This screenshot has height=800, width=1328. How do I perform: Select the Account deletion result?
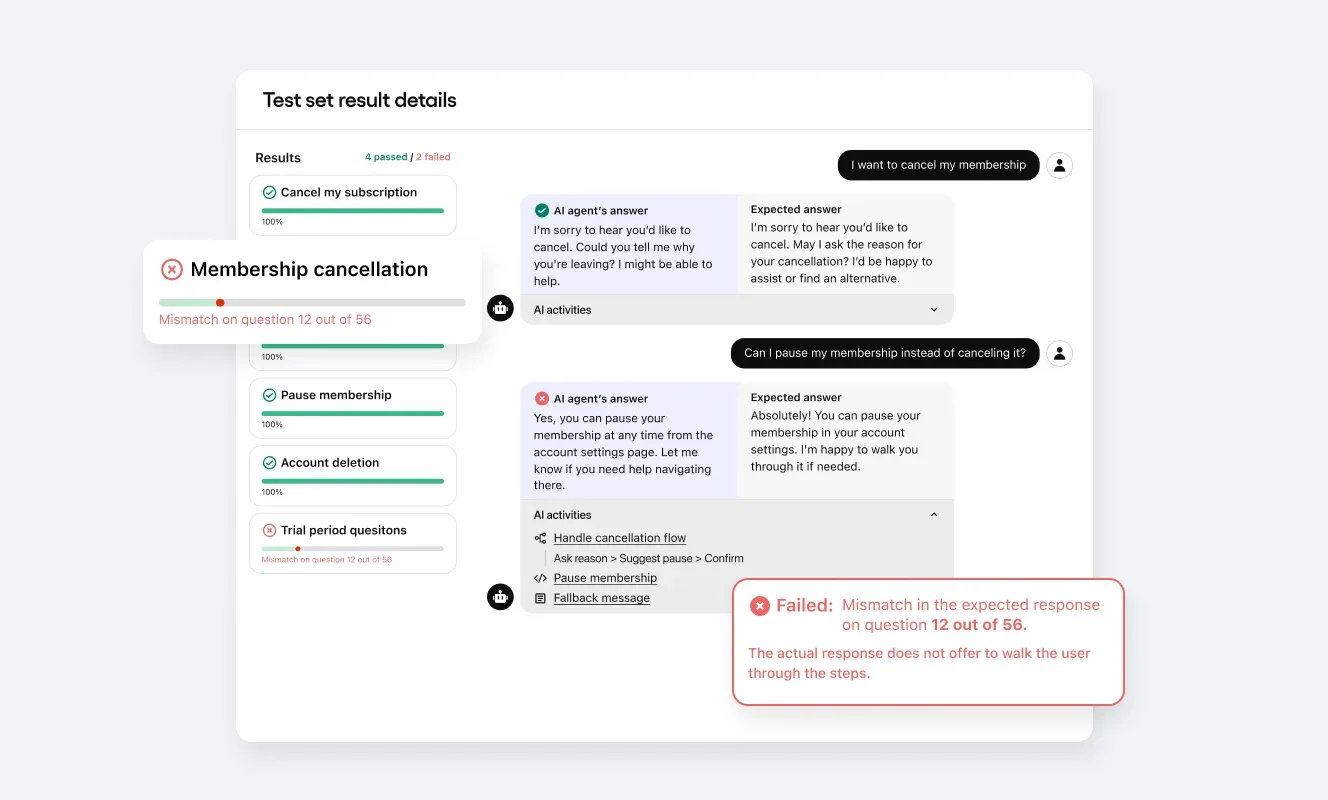[x=353, y=476]
